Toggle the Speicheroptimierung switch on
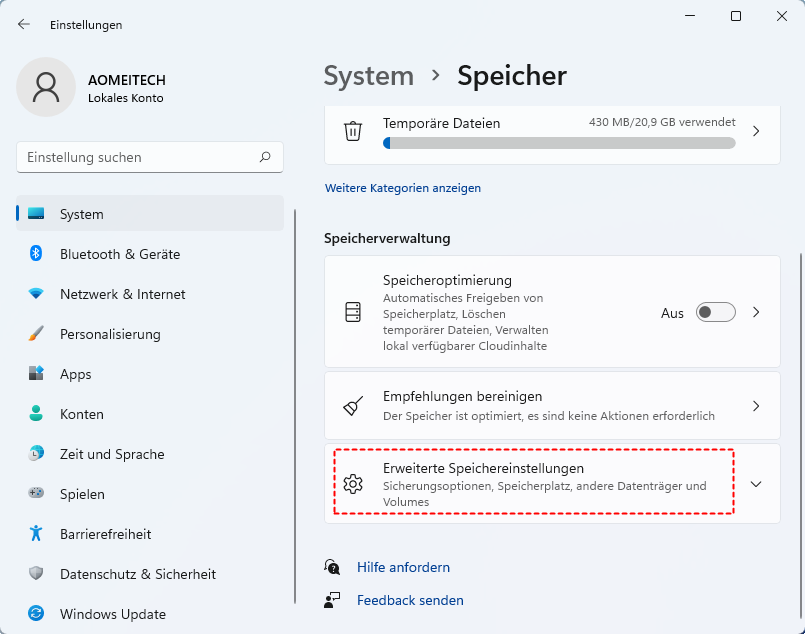The image size is (805, 634). pos(716,312)
